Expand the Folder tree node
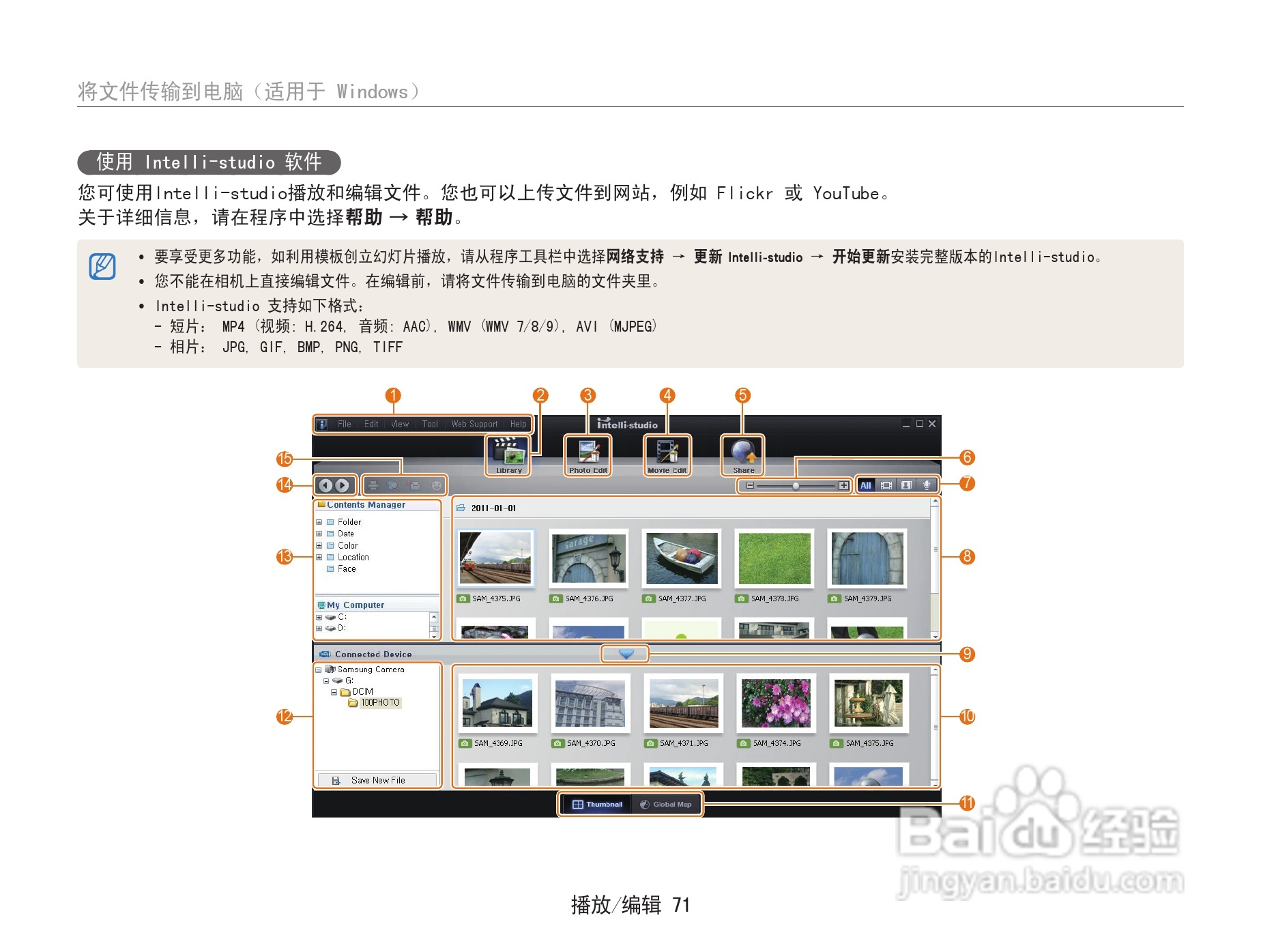 coord(319,522)
